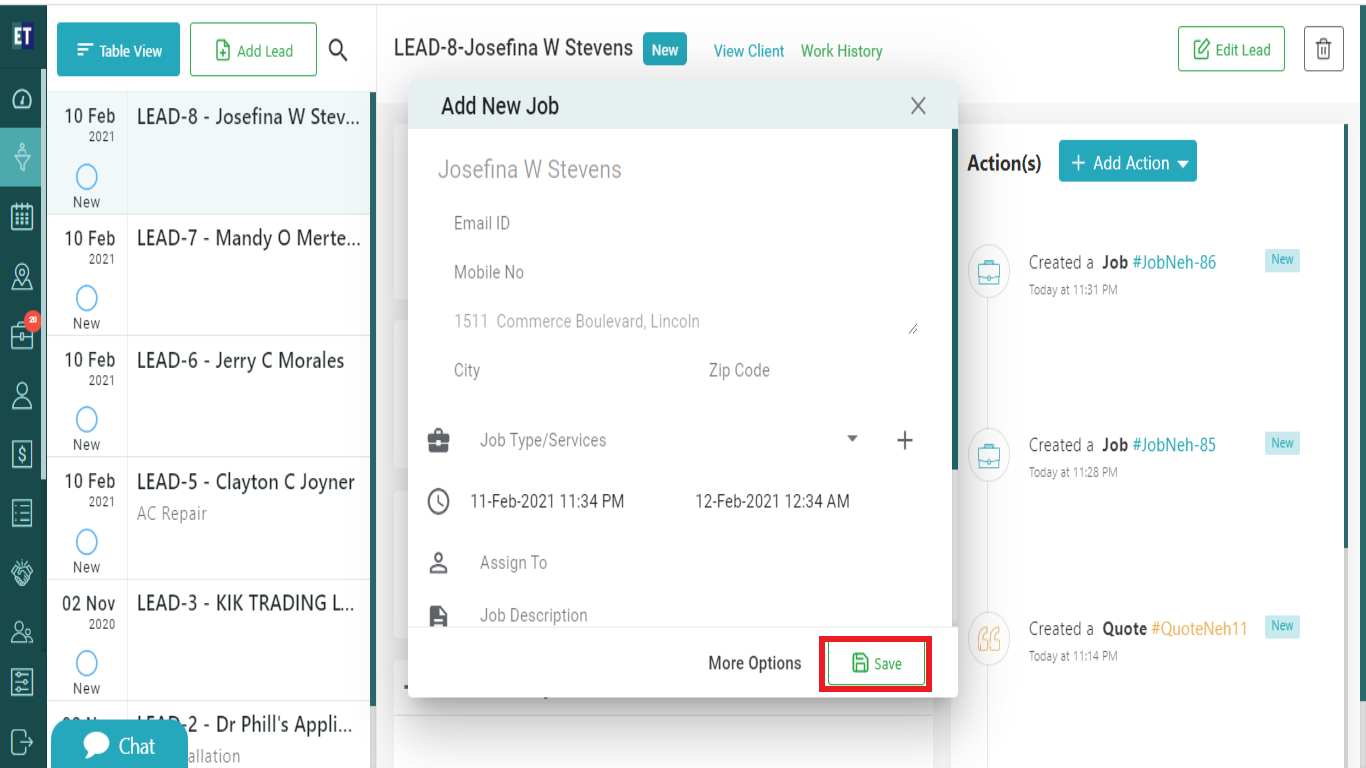This screenshot has height=768, width=1366.
Task: Click quote icon for #QuoteNeh11 action
Action: click(989, 638)
